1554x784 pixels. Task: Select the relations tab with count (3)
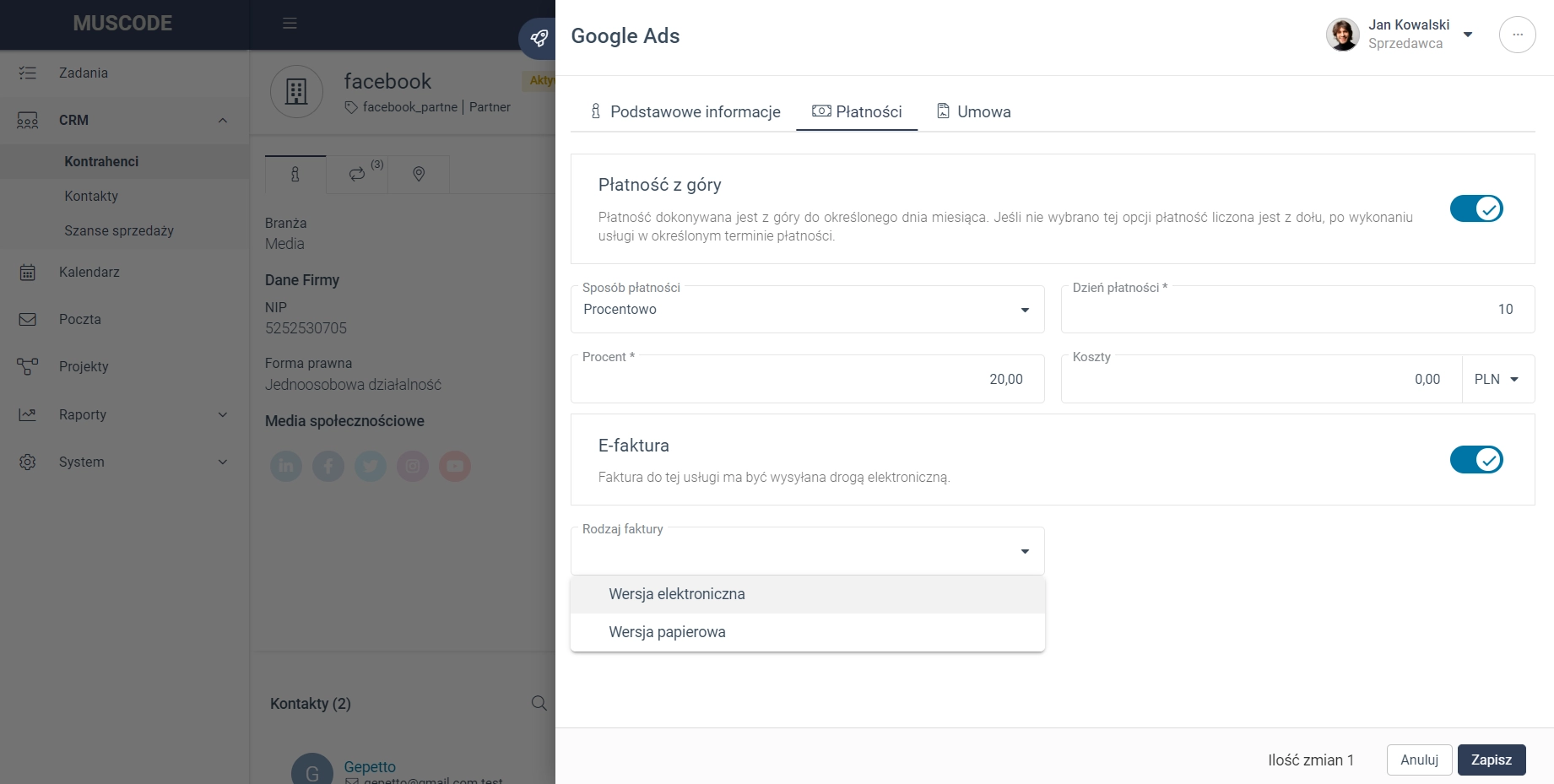(357, 174)
